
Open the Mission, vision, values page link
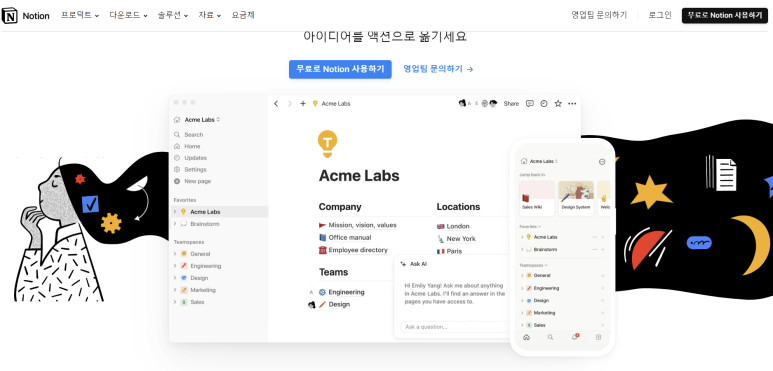(362, 225)
